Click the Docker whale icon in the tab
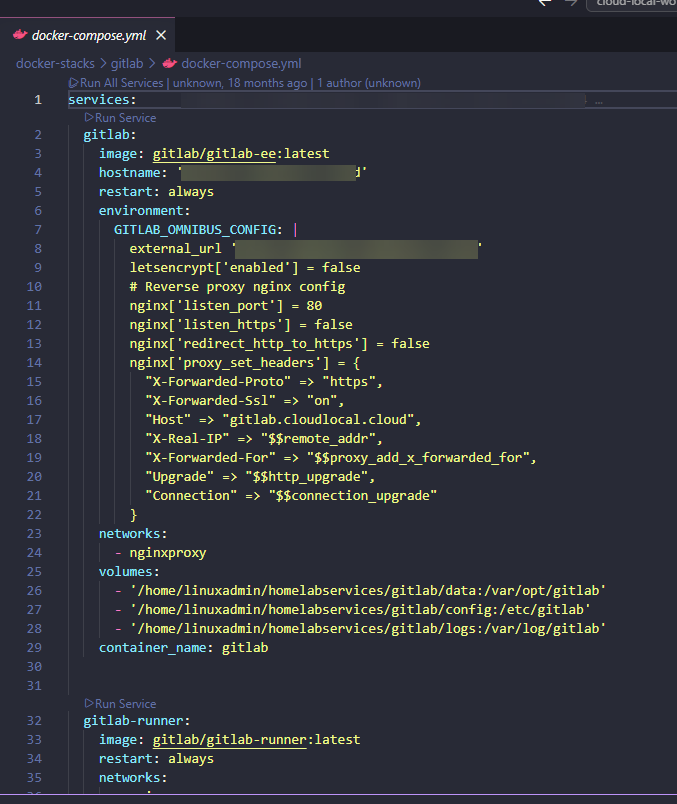 coord(20,35)
